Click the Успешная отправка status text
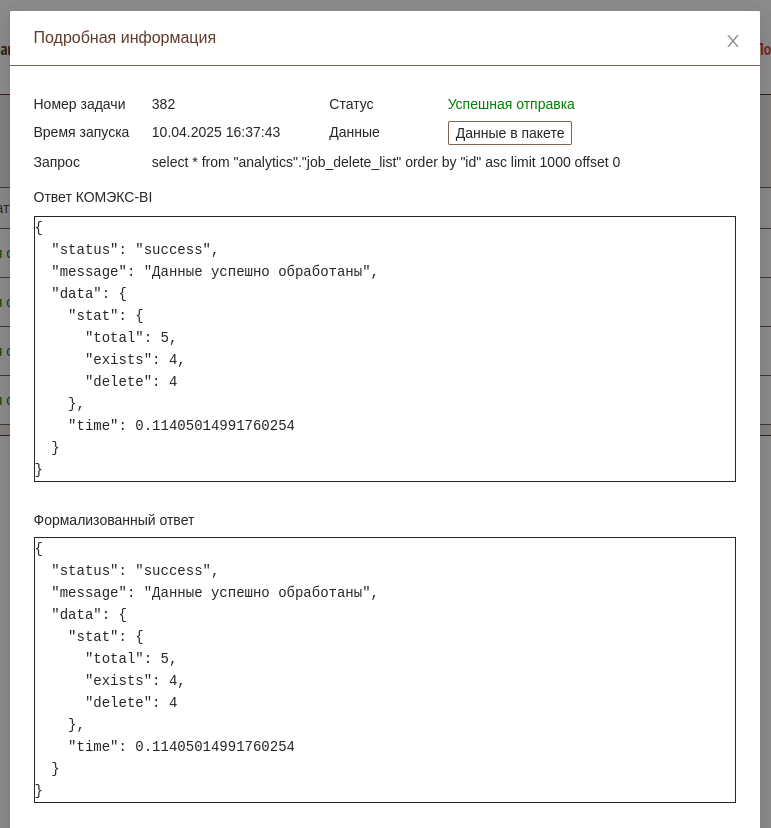The width and height of the screenshot is (771, 828). tap(510, 104)
